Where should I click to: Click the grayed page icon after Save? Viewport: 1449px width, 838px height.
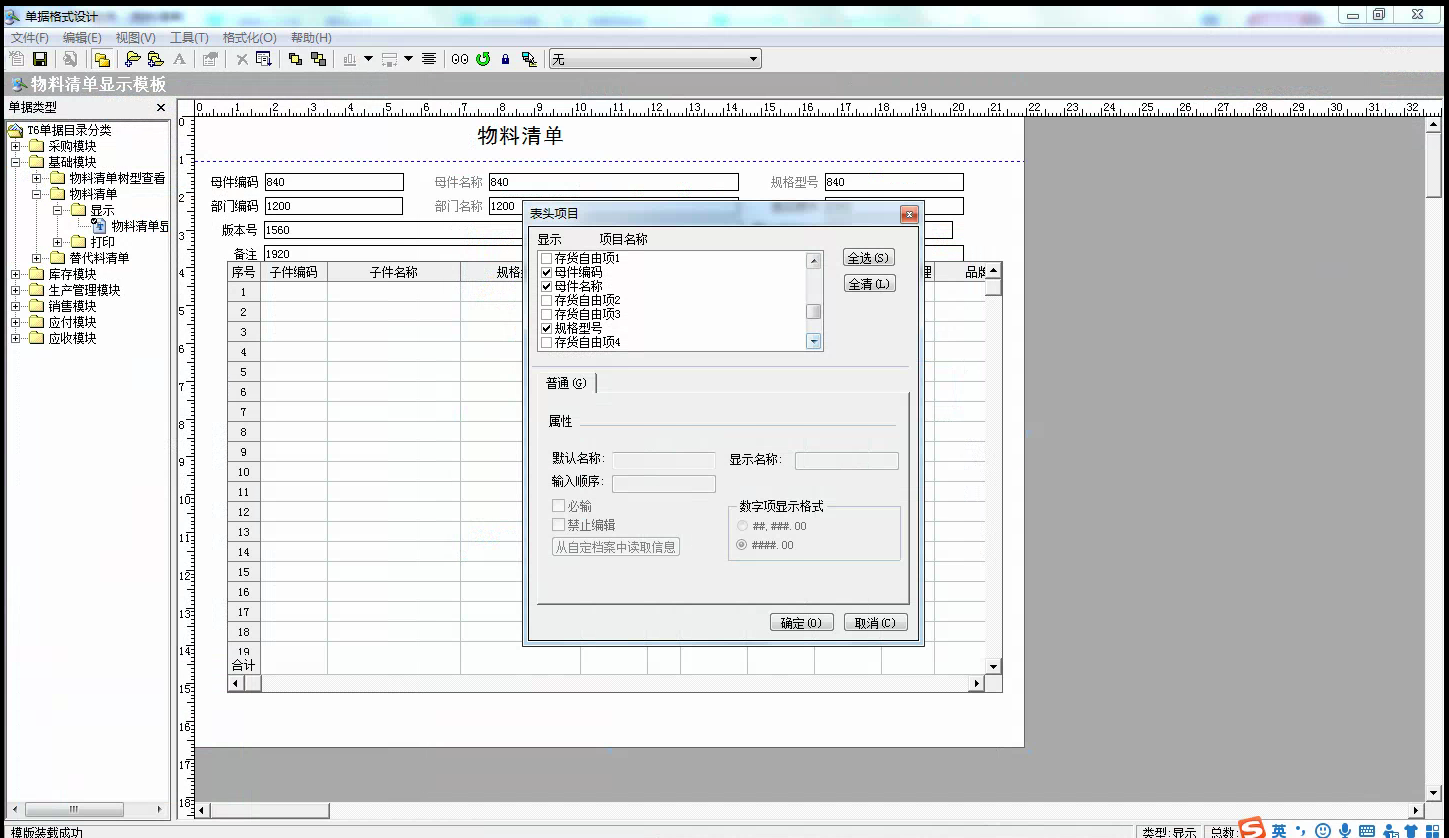(x=70, y=59)
